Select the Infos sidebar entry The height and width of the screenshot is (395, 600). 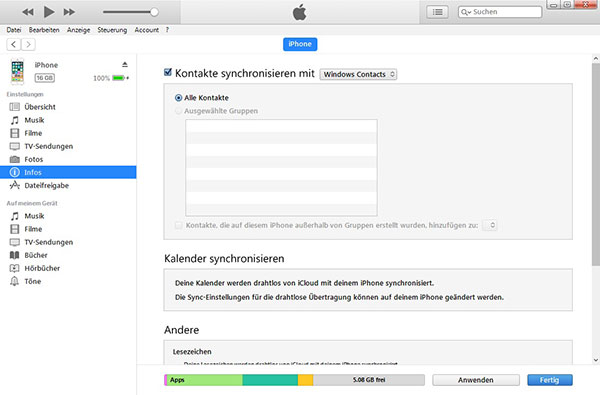coord(68,172)
